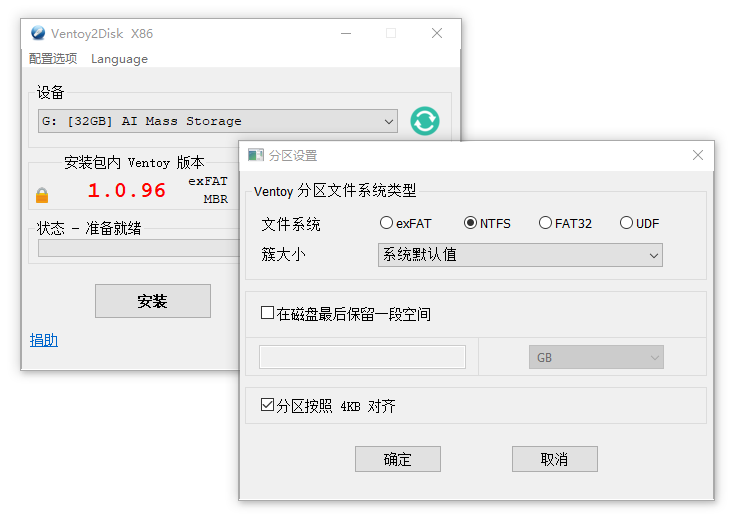Open the GB unit dropdown
Screen dimensions: 742x520
[596, 357]
